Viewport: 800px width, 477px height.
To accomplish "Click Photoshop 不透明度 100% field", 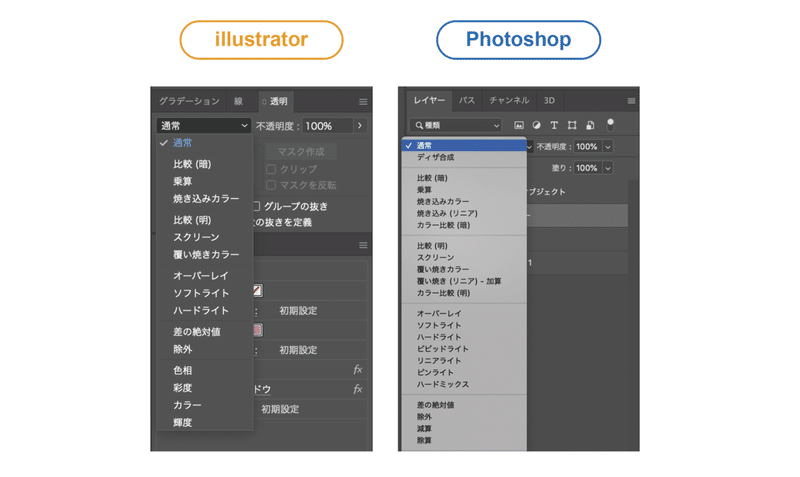I will pyautogui.click(x=588, y=147).
